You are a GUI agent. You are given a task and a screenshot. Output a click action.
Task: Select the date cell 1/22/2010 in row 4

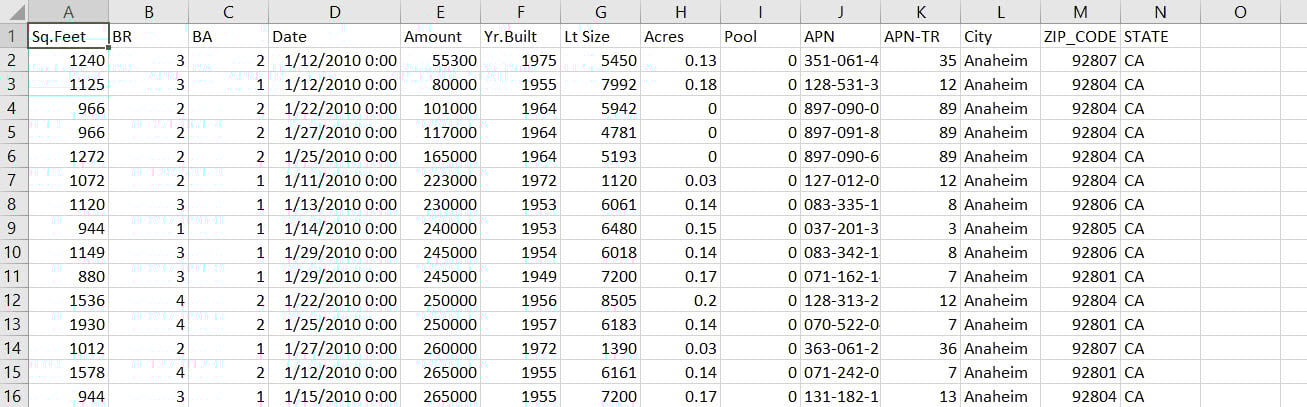[x=335, y=109]
